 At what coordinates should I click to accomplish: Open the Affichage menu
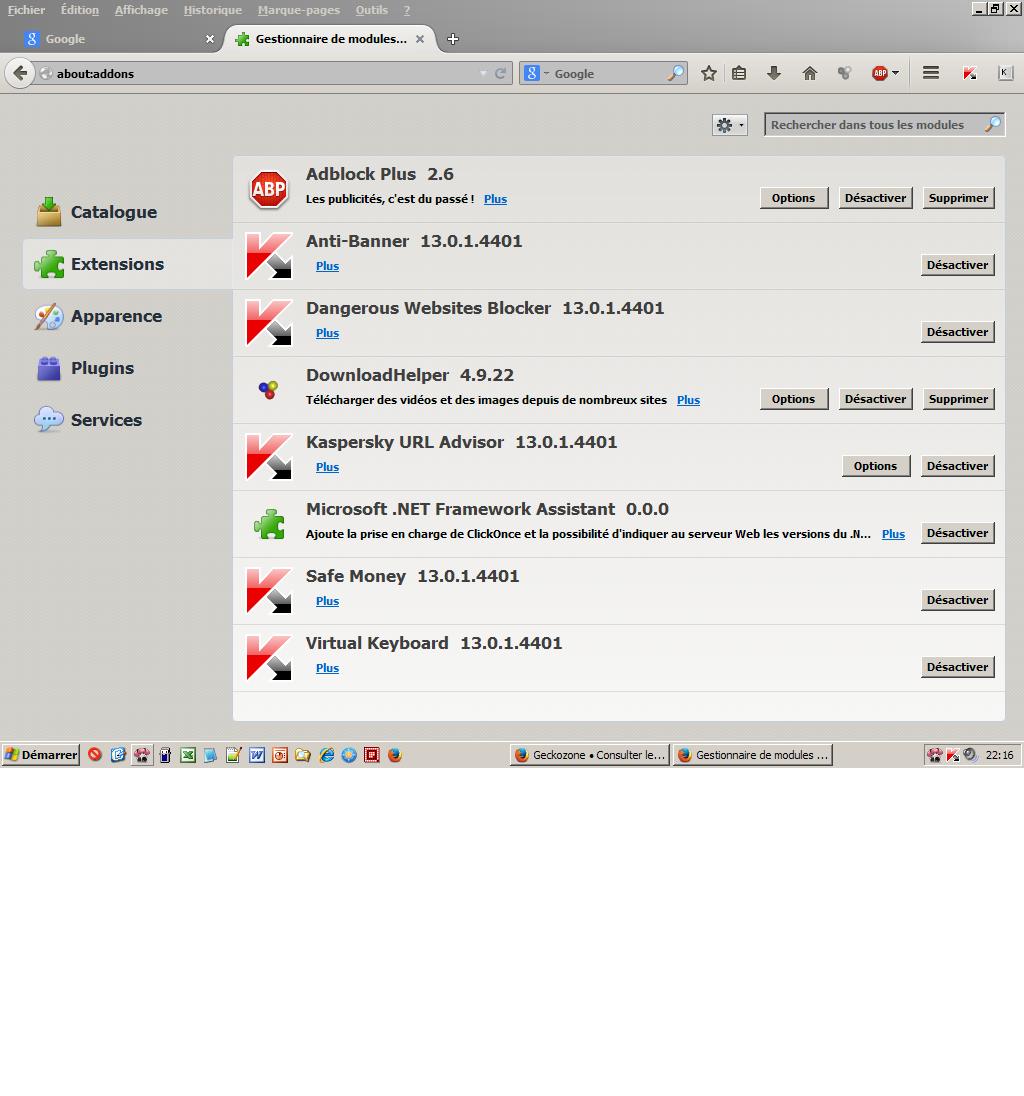click(x=141, y=10)
